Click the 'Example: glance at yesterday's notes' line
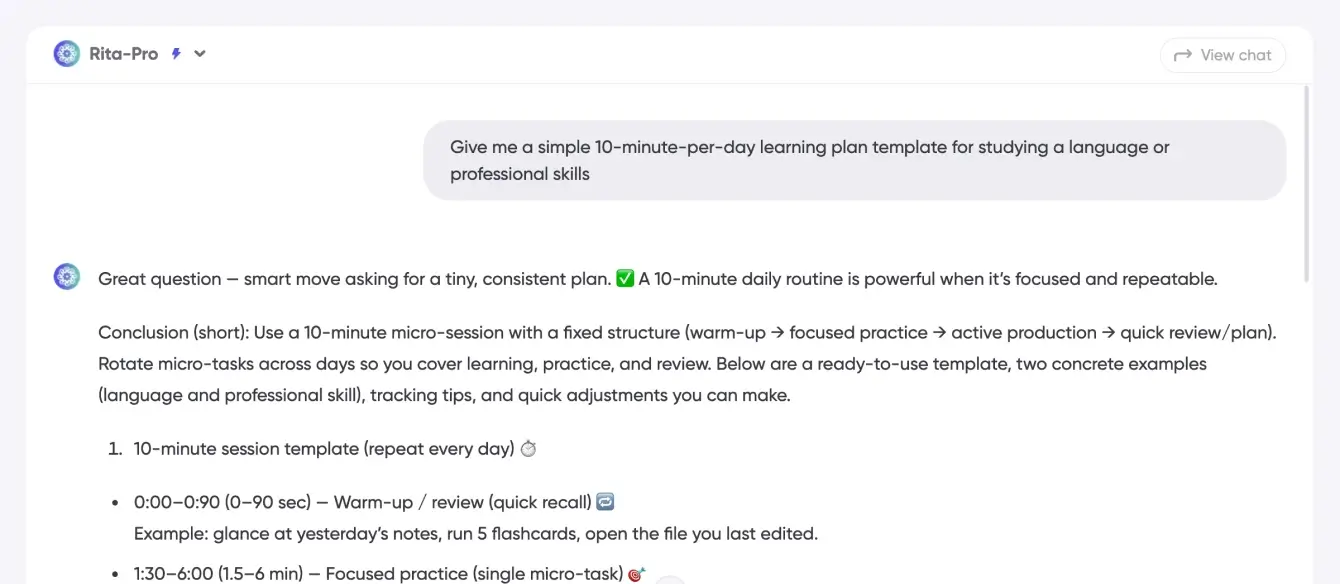 click(475, 534)
